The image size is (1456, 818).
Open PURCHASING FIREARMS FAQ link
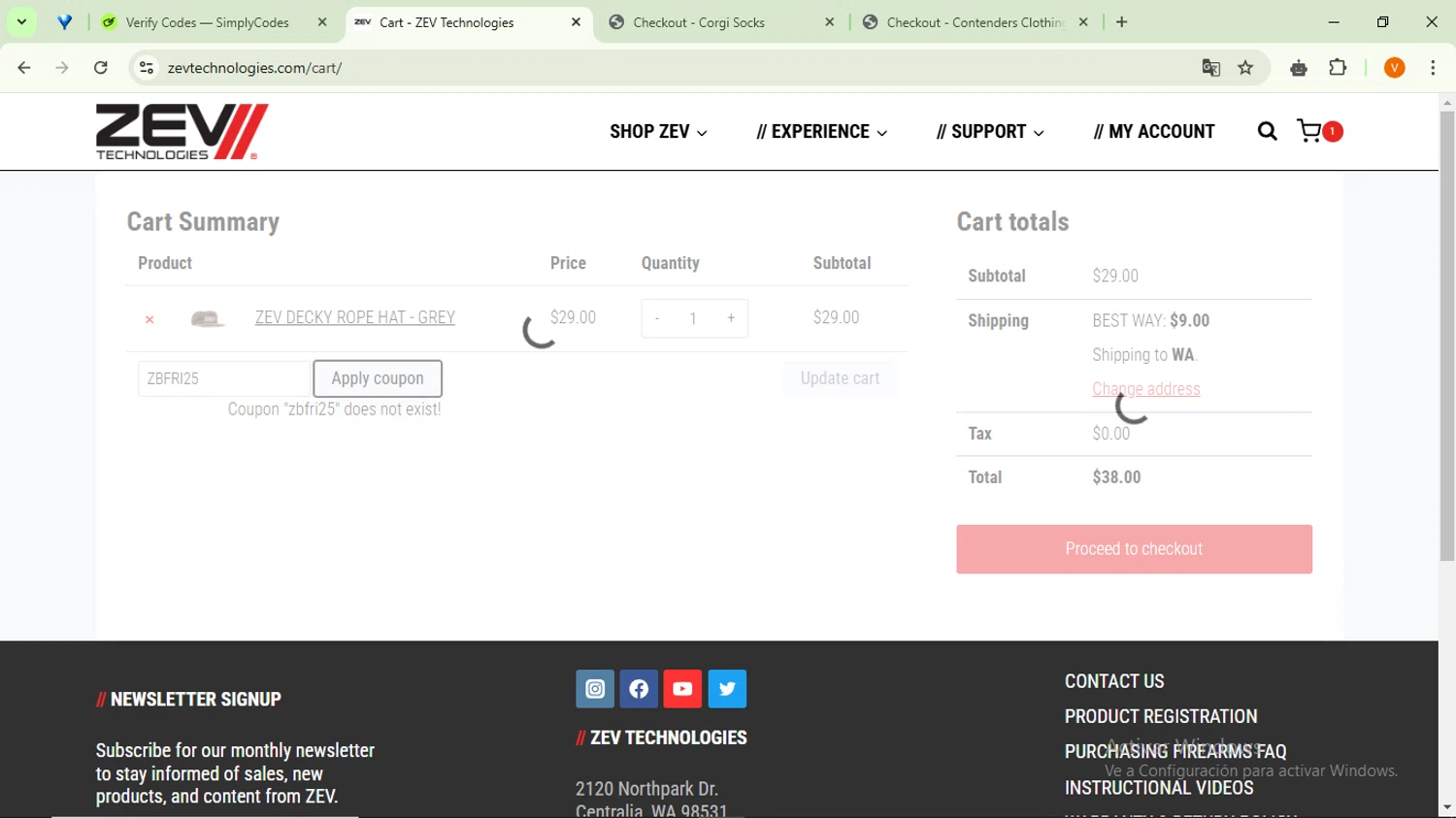[1175, 752]
